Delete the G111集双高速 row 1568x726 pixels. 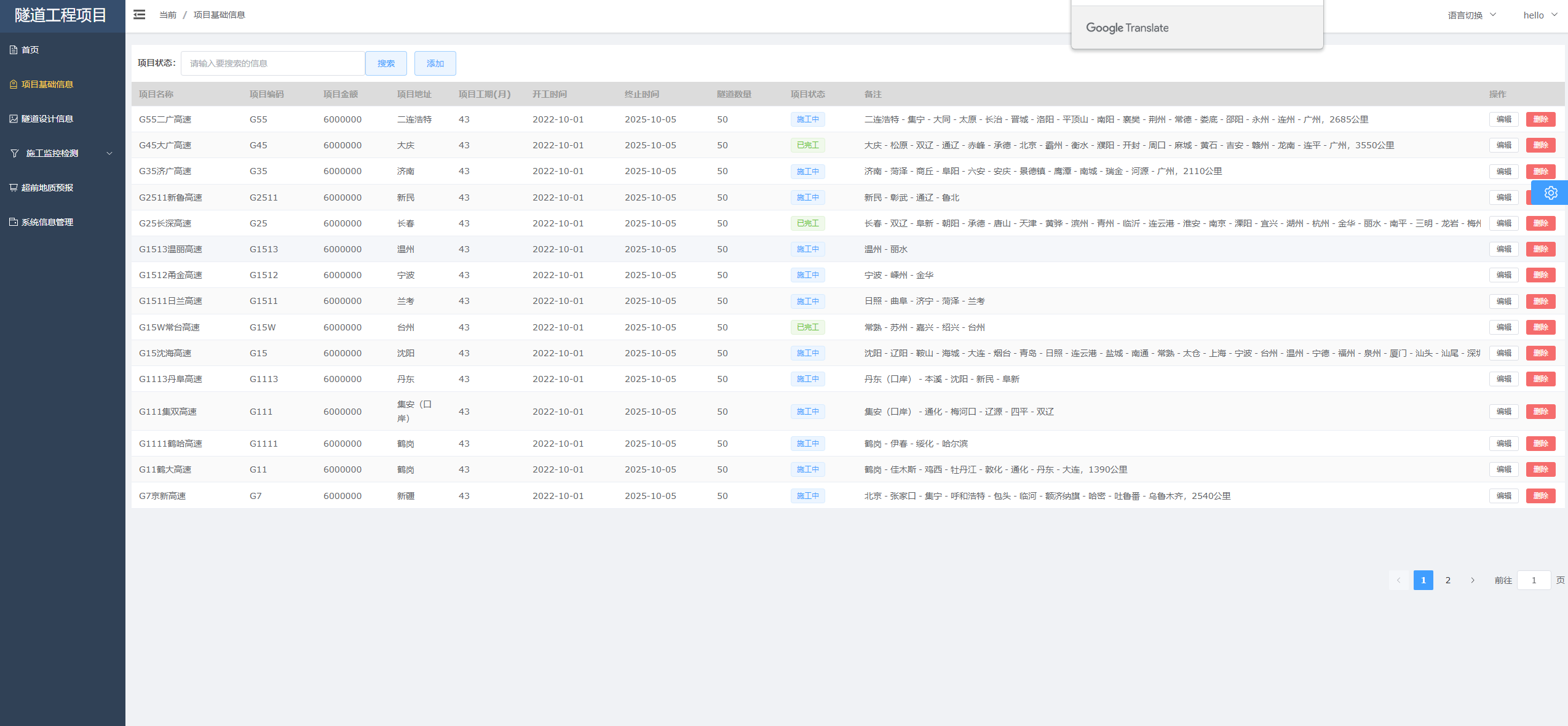coord(1541,412)
